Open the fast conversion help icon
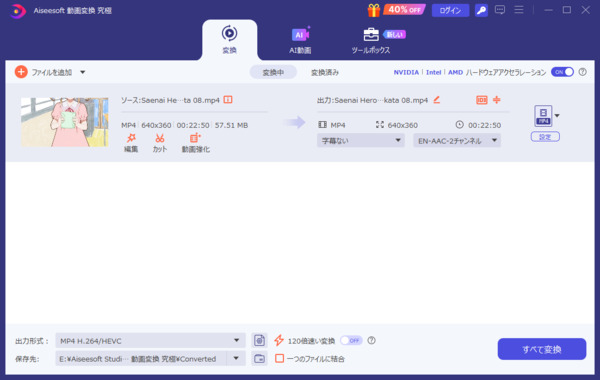Image resolution: width=600 pixels, height=380 pixels. (x=371, y=340)
